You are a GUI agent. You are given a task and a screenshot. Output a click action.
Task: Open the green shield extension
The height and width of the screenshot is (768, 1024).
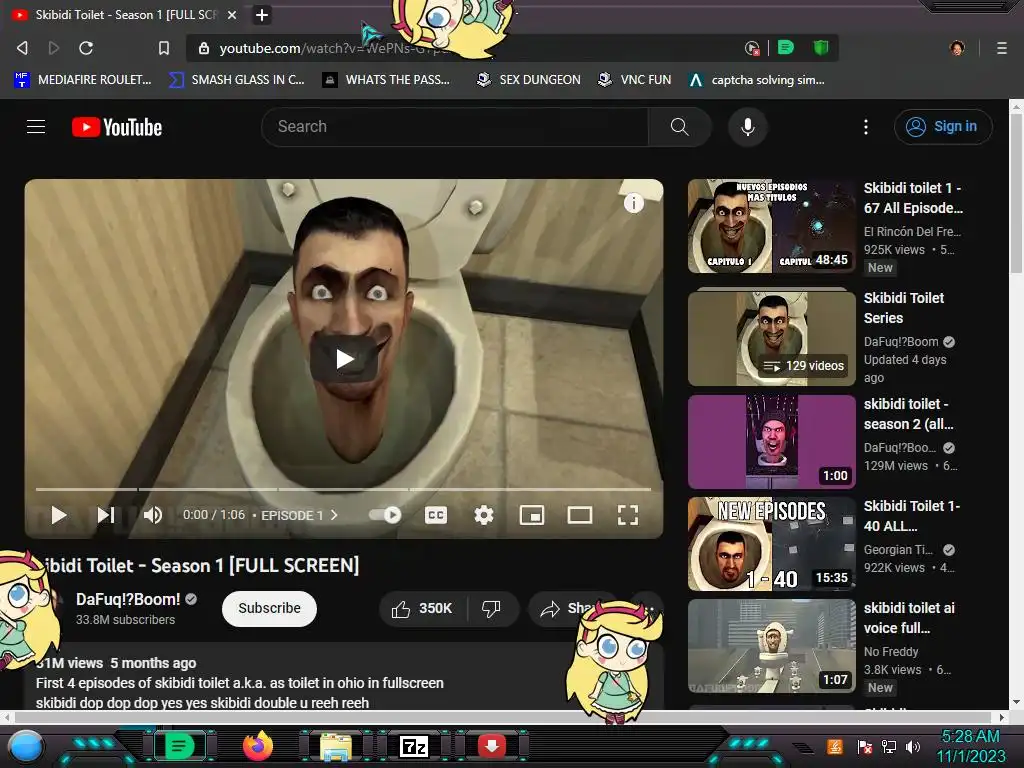821,47
